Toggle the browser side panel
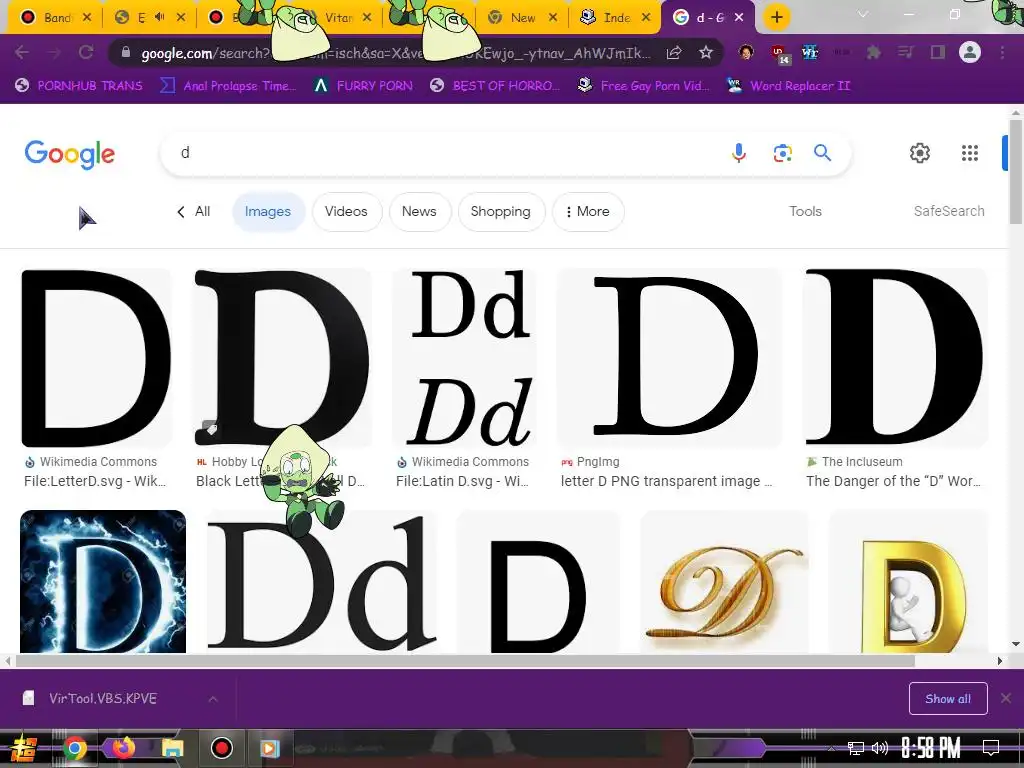 click(938, 52)
